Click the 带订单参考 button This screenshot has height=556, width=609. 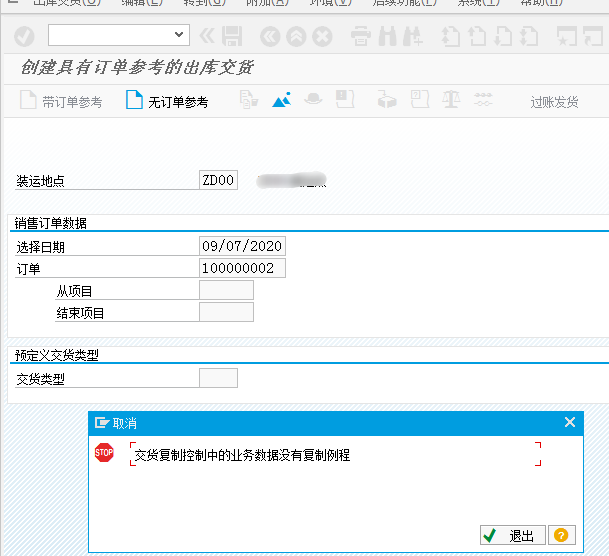(x=61, y=101)
